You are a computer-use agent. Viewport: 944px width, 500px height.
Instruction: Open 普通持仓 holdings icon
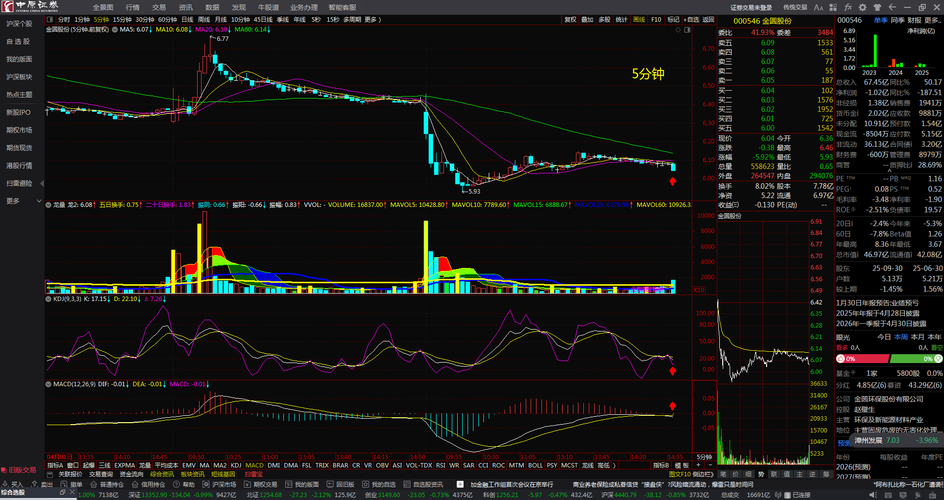point(93,484)
